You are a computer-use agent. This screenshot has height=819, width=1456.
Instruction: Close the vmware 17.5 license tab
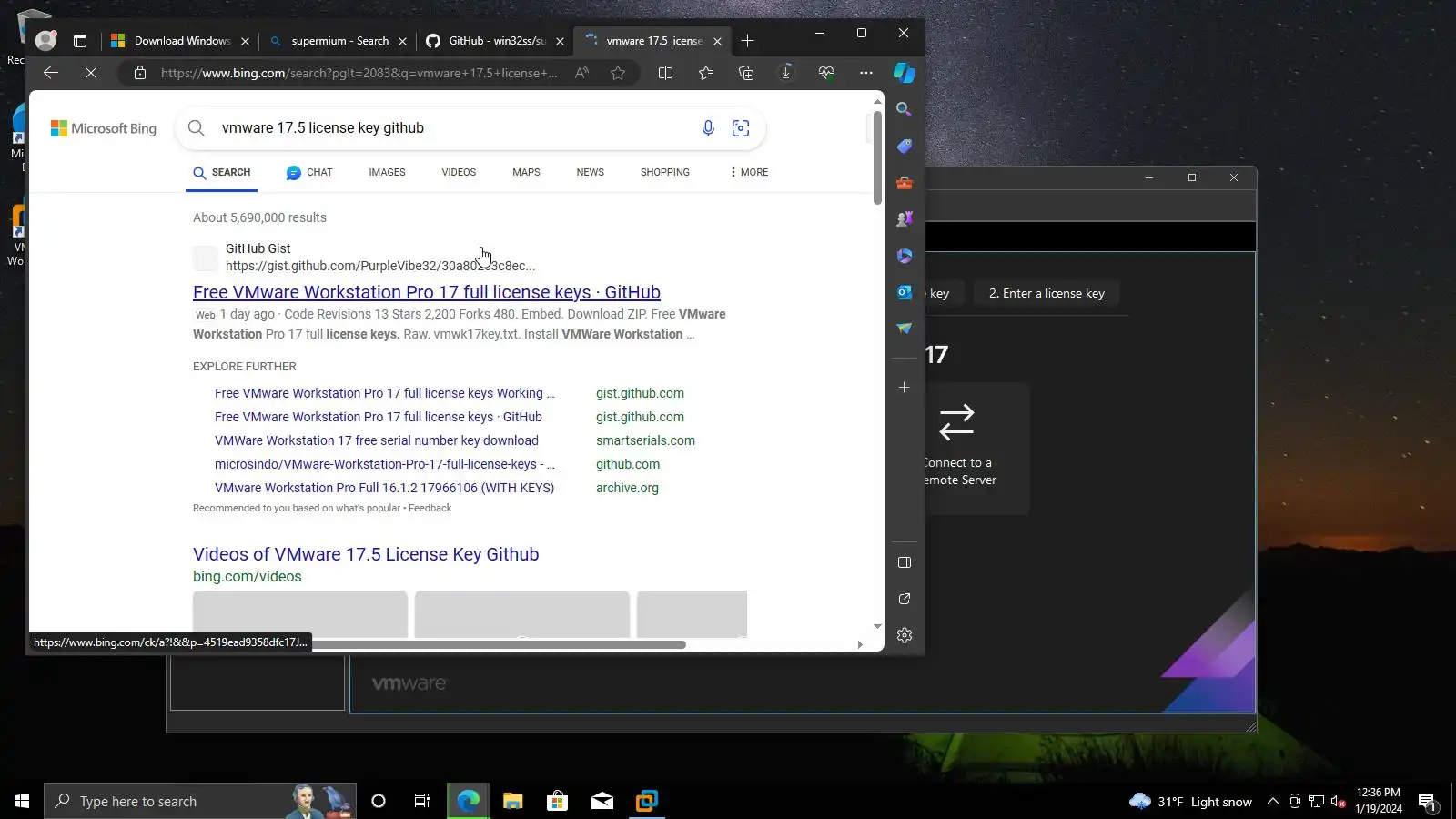(x=717, y=41)
